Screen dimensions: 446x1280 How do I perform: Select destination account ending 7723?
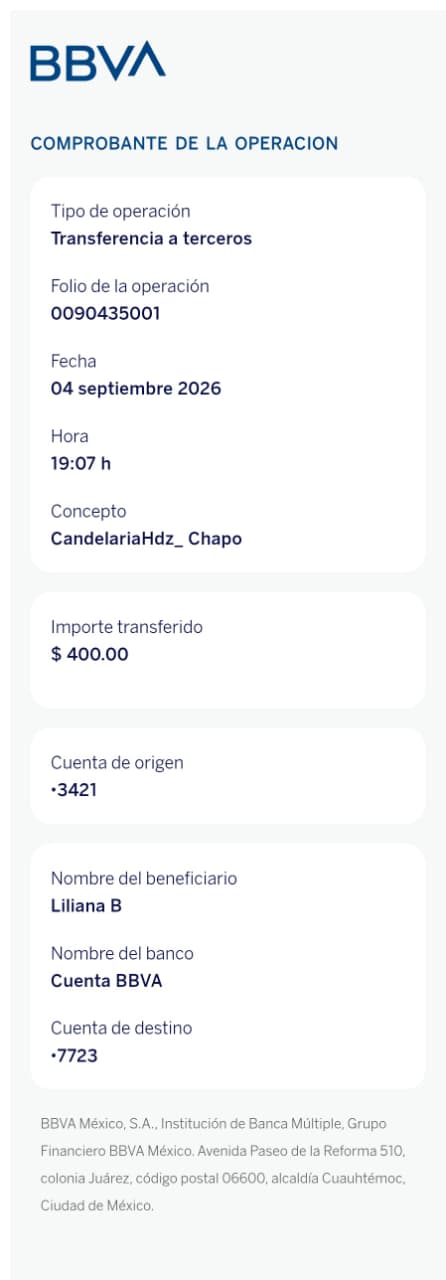click(x=74, y=1056)
